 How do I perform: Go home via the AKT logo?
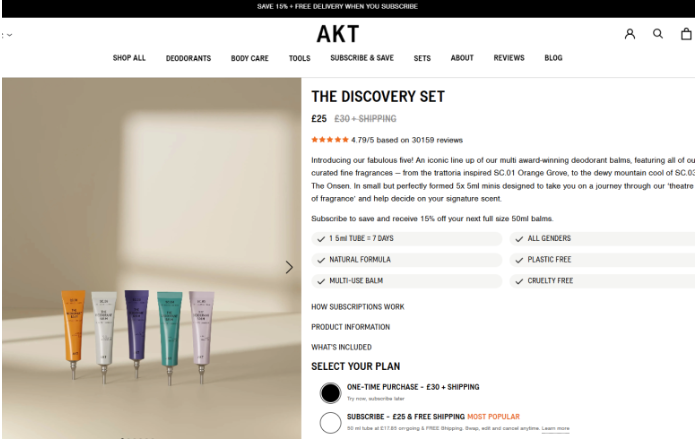click(338, 34)
